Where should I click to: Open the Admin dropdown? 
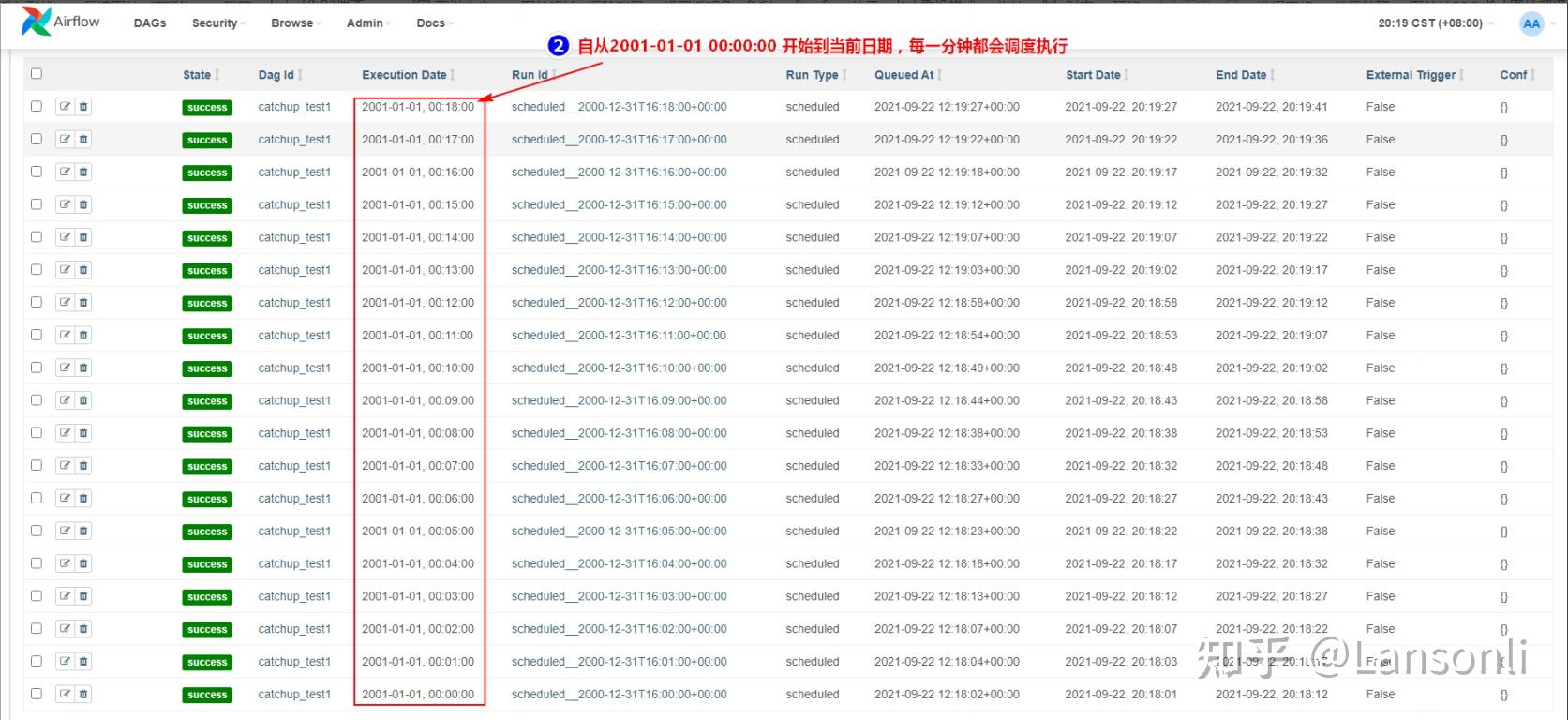[368, 23]
